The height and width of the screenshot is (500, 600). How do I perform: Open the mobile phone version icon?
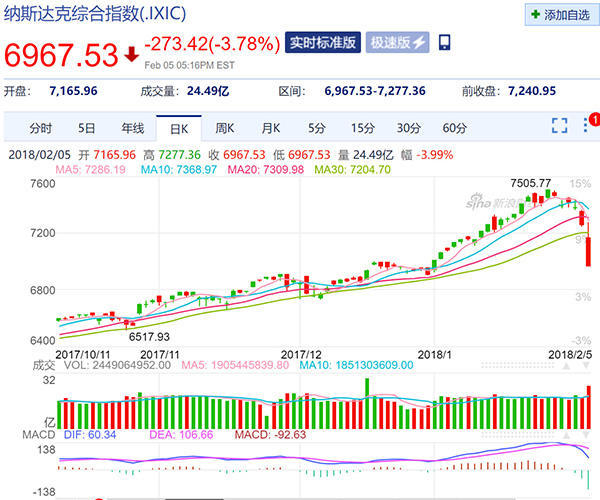click(x=444, y=42)
